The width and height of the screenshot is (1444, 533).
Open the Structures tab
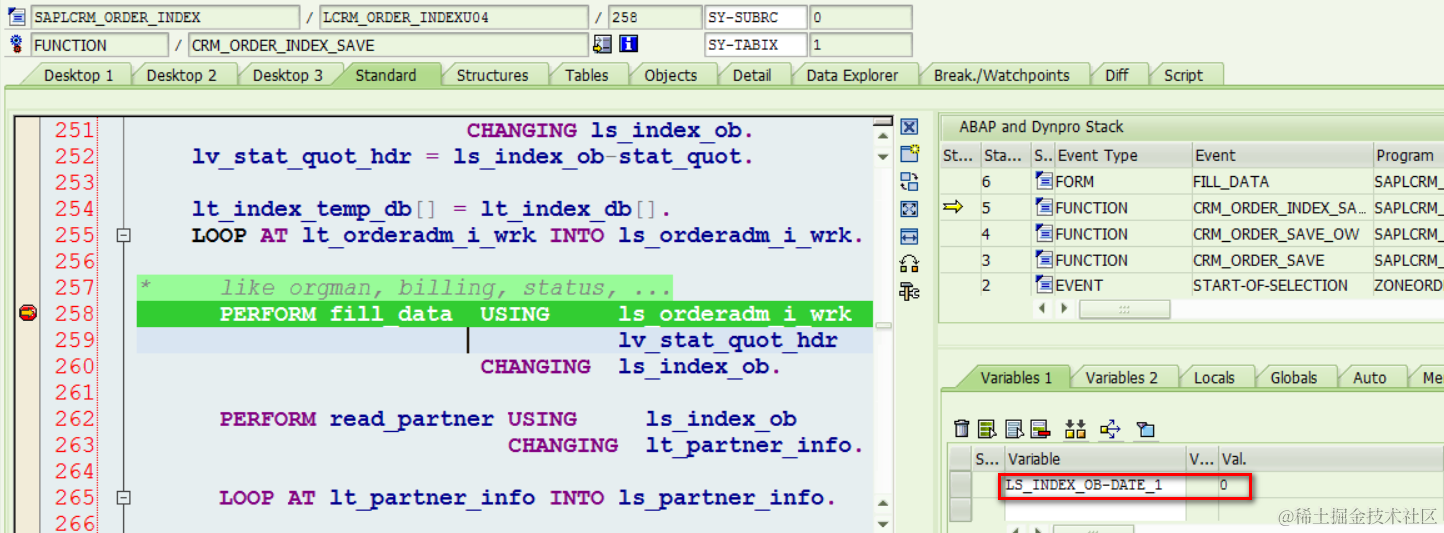[x=492, y=75]
